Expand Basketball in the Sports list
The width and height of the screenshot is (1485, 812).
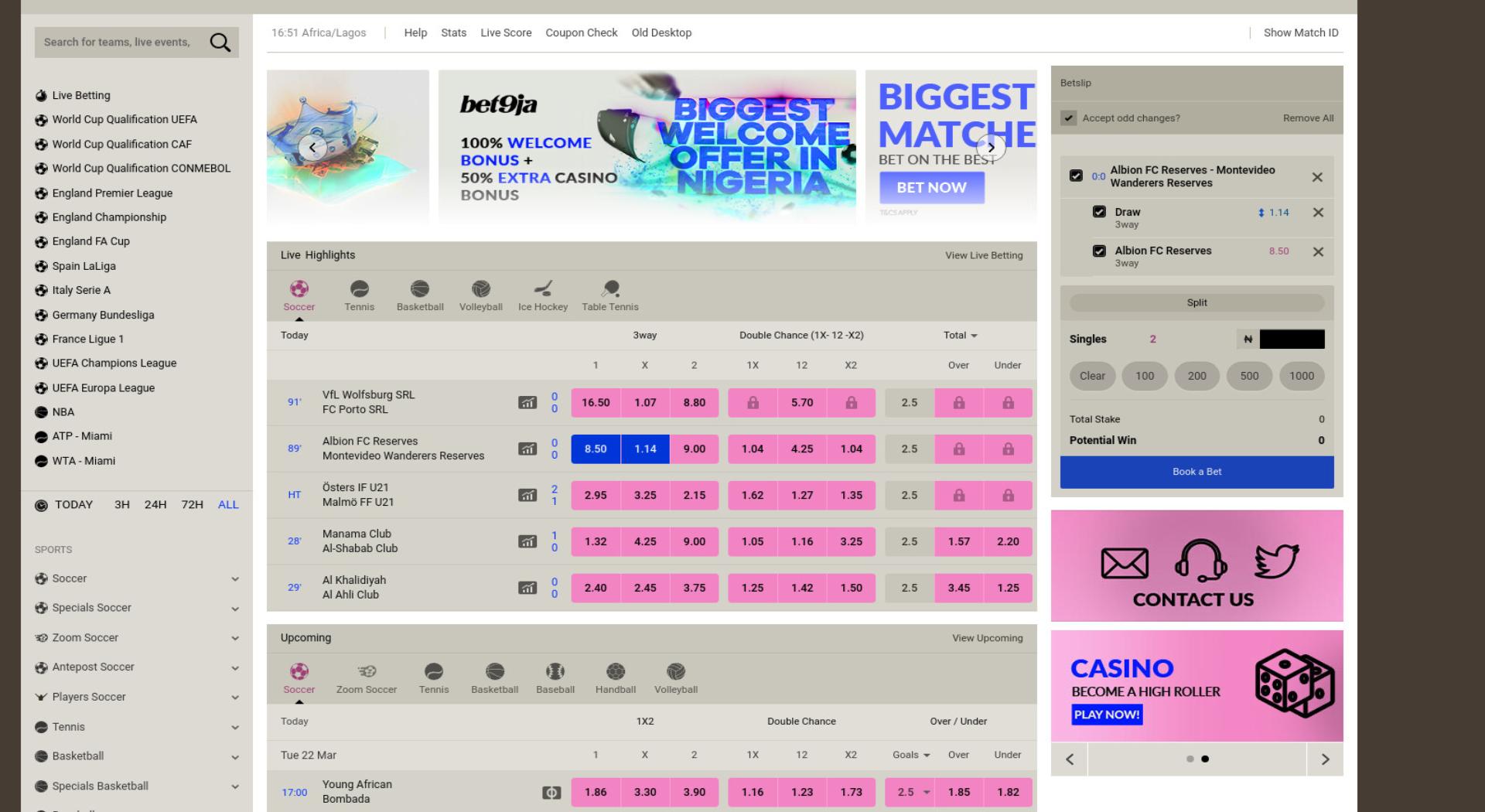pos(235,757)
